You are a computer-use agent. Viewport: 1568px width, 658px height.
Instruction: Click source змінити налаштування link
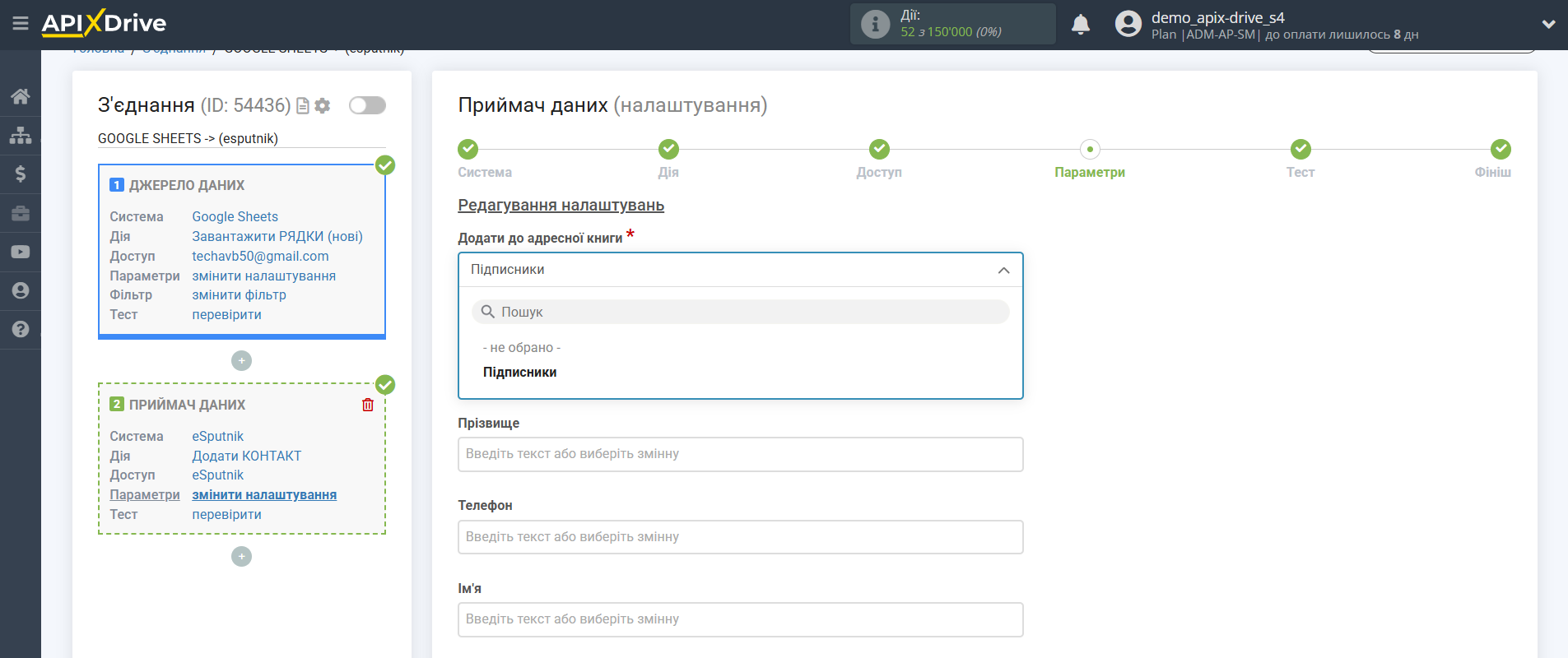(x=263, y=276)
